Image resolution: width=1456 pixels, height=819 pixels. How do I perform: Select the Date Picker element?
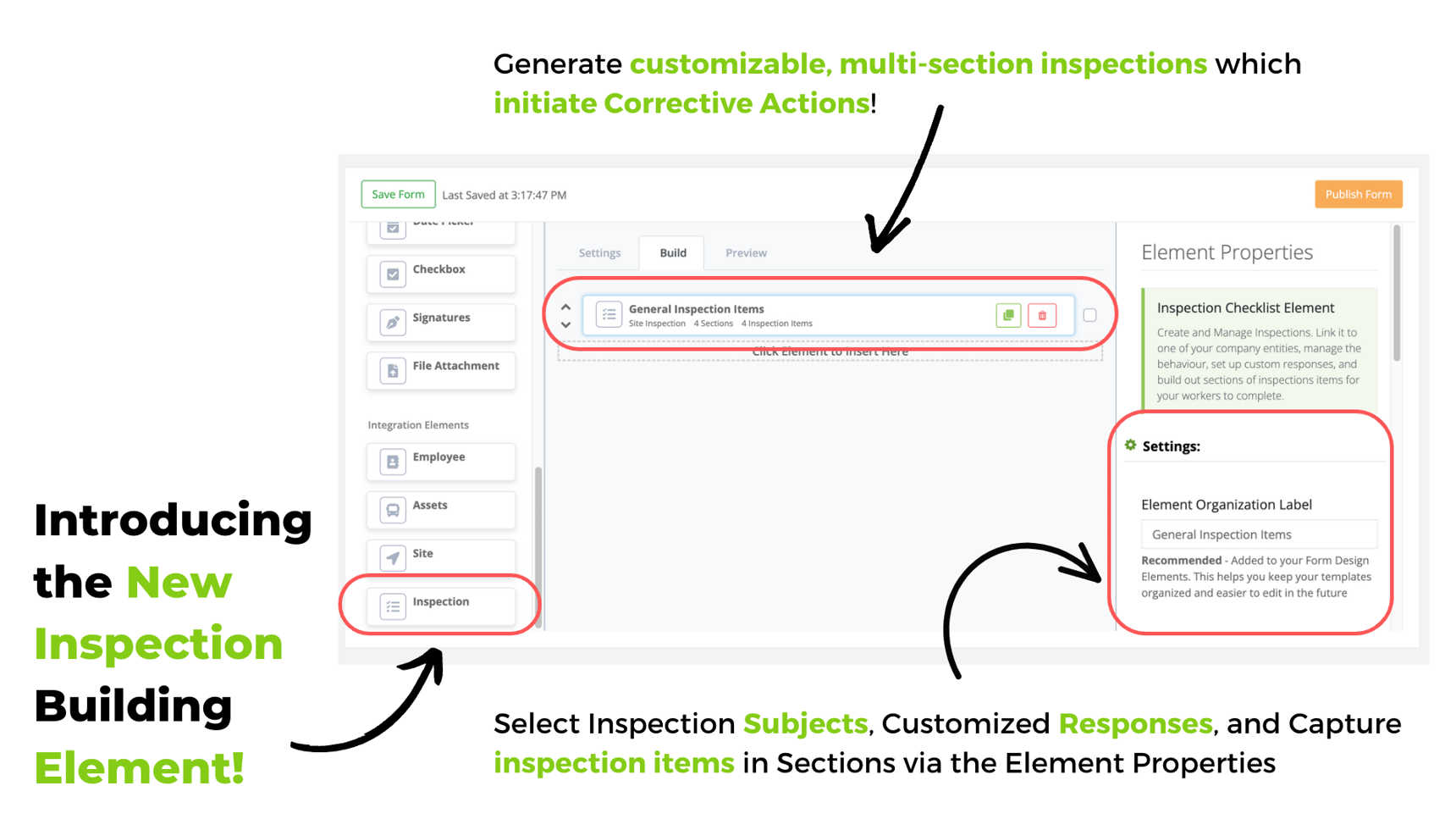[x=440, y=224]
